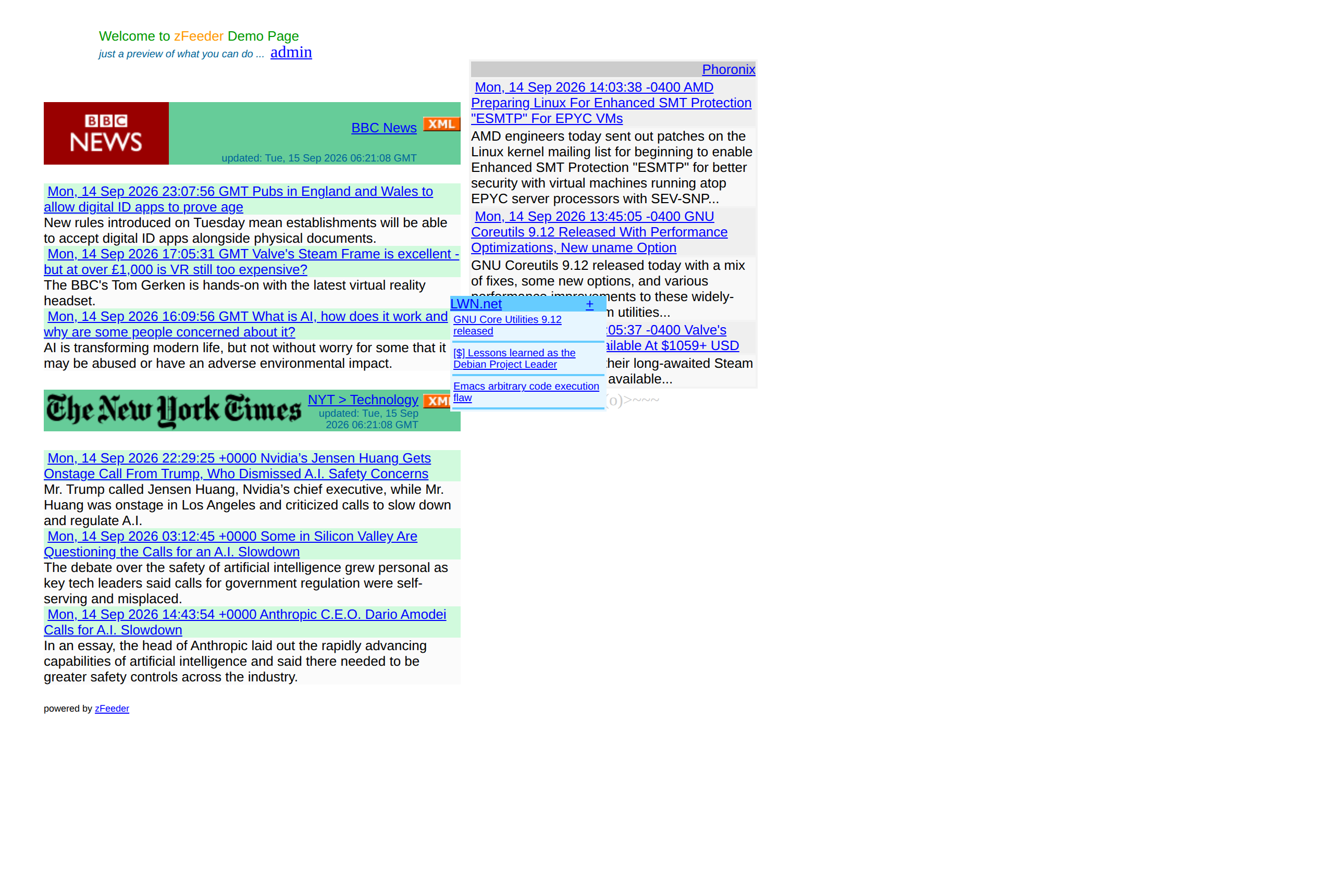The image size is (1334, 896).
Task: Click 'AMD engineers today sent out patches' summary
Action: coord(612,167)
